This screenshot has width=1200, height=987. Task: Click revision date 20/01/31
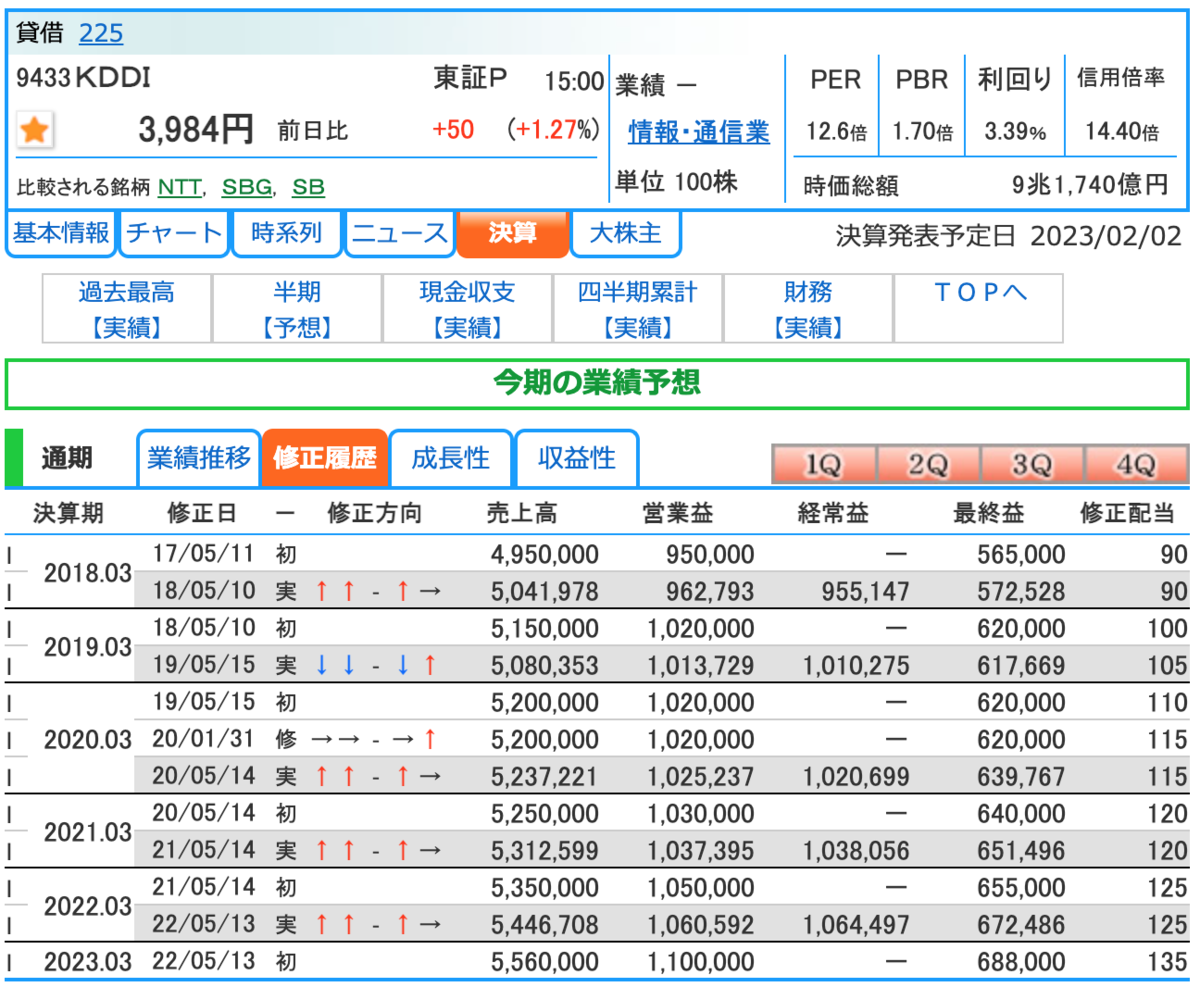click(x=204, y=740)
